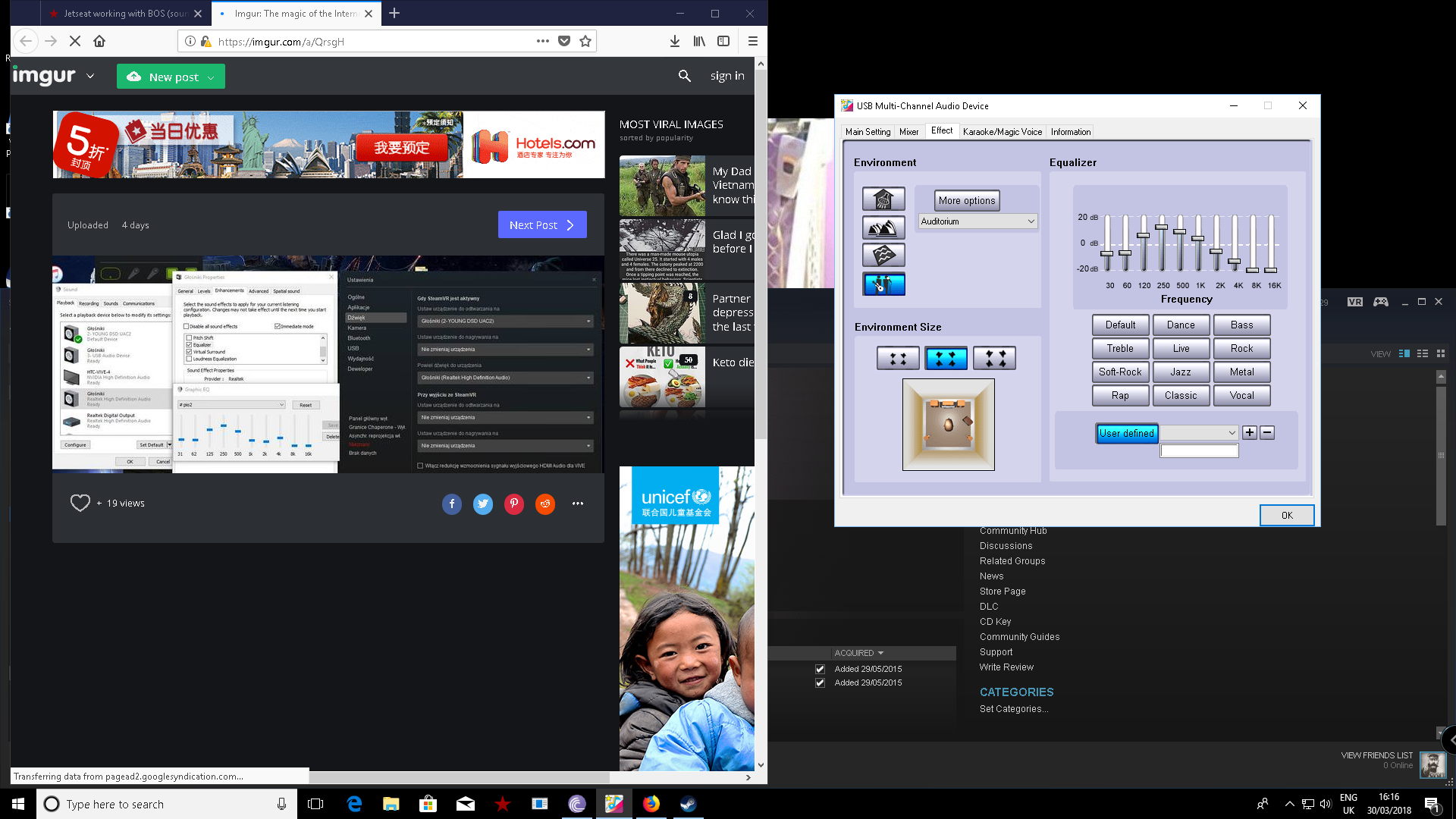
Task: Choose the small environment size icon
Action: 898,358
